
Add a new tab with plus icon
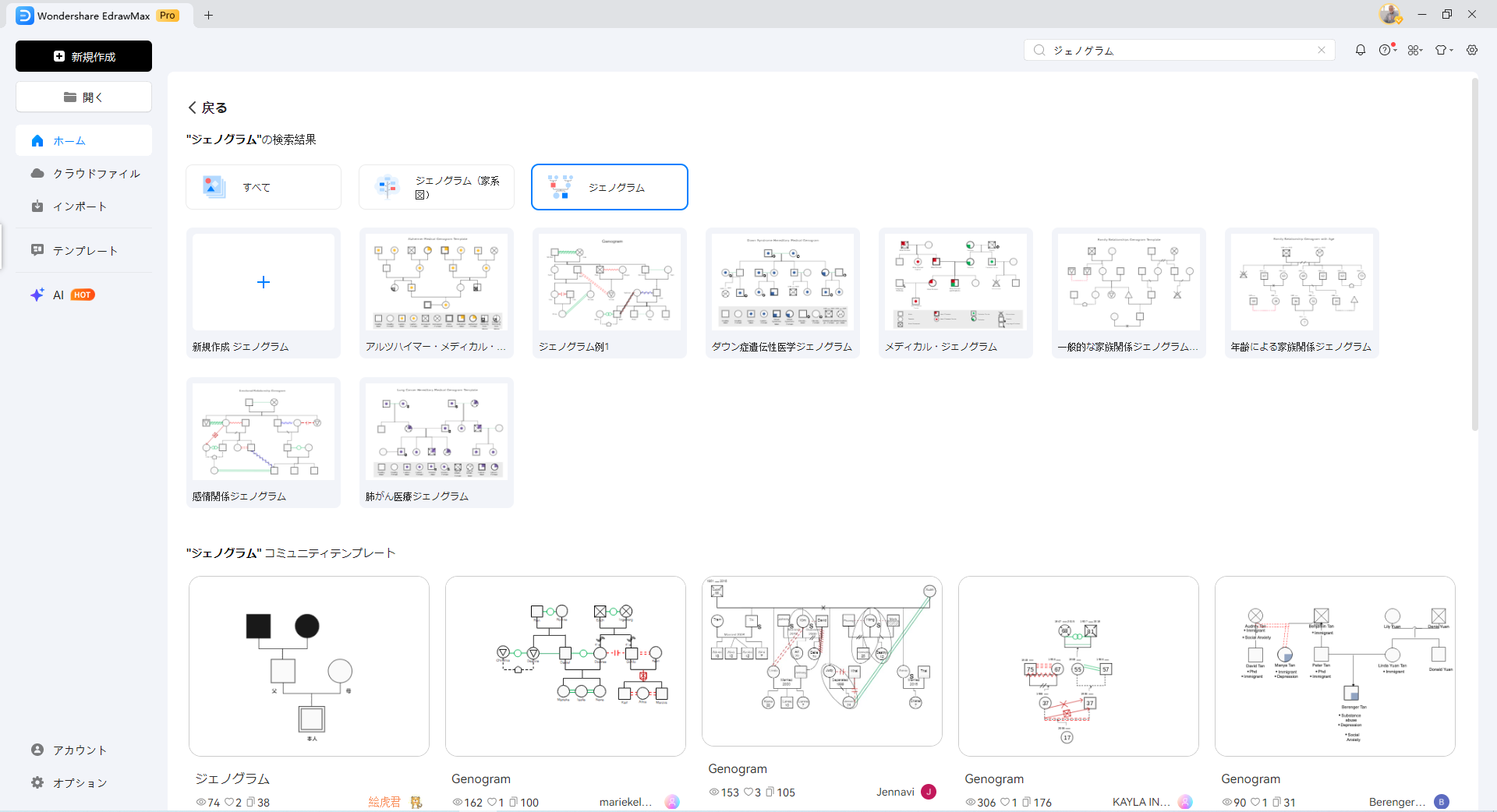pos(208,15)
